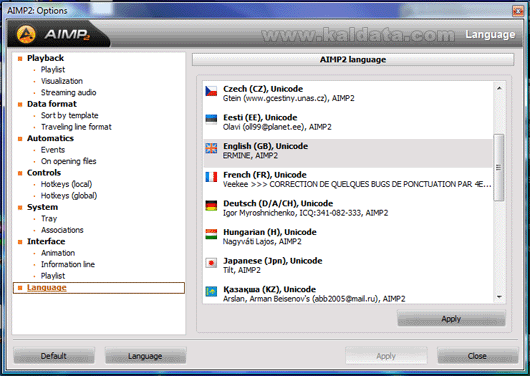The image size is (530, 376).
Task: Open the Interface section
Action: coord(46,241)
